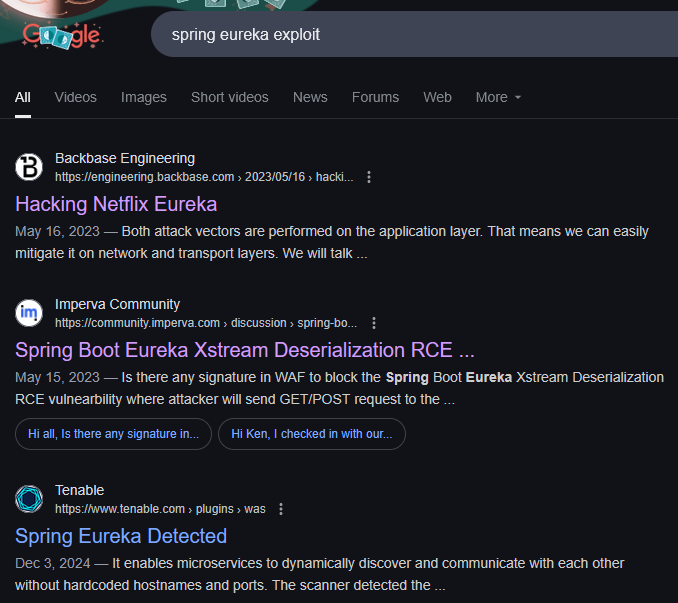Open three-dot menu for Imperva result
This screenshot has height=603, width=678.
point(374,323)
